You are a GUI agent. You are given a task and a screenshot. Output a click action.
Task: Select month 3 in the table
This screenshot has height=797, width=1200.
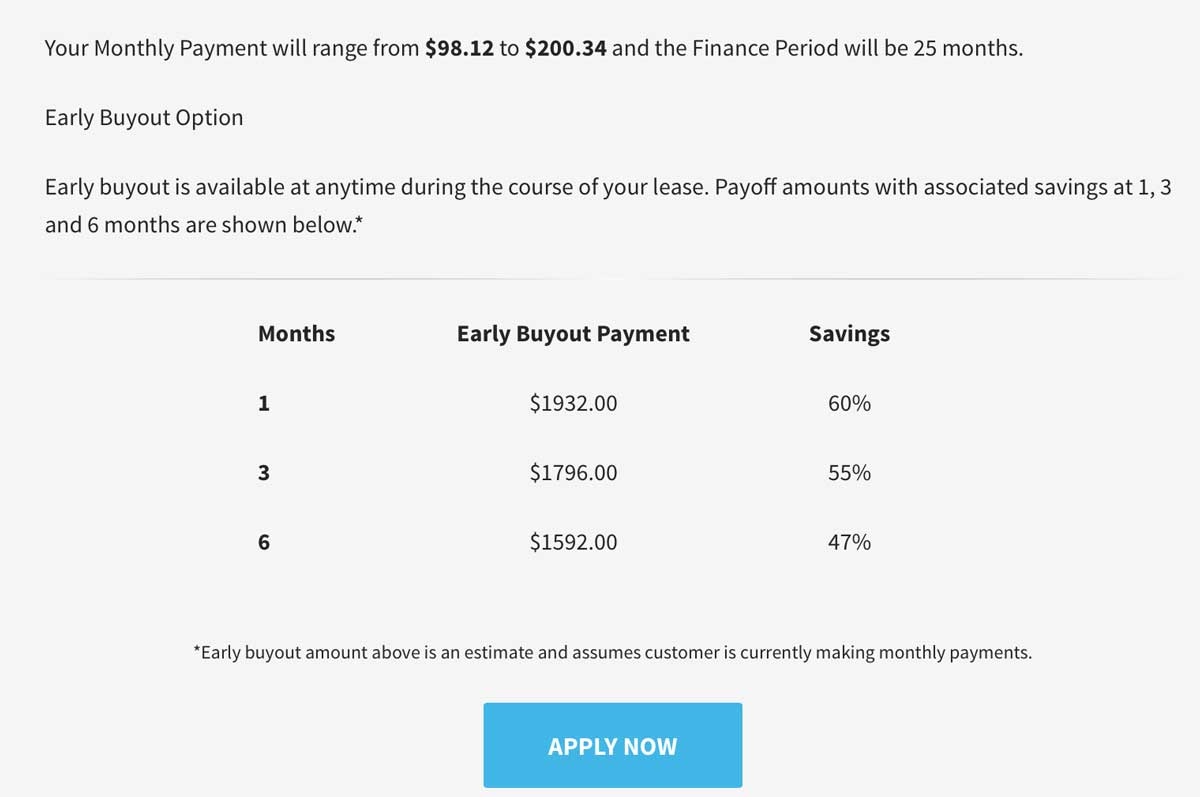[x=263, y=472]
